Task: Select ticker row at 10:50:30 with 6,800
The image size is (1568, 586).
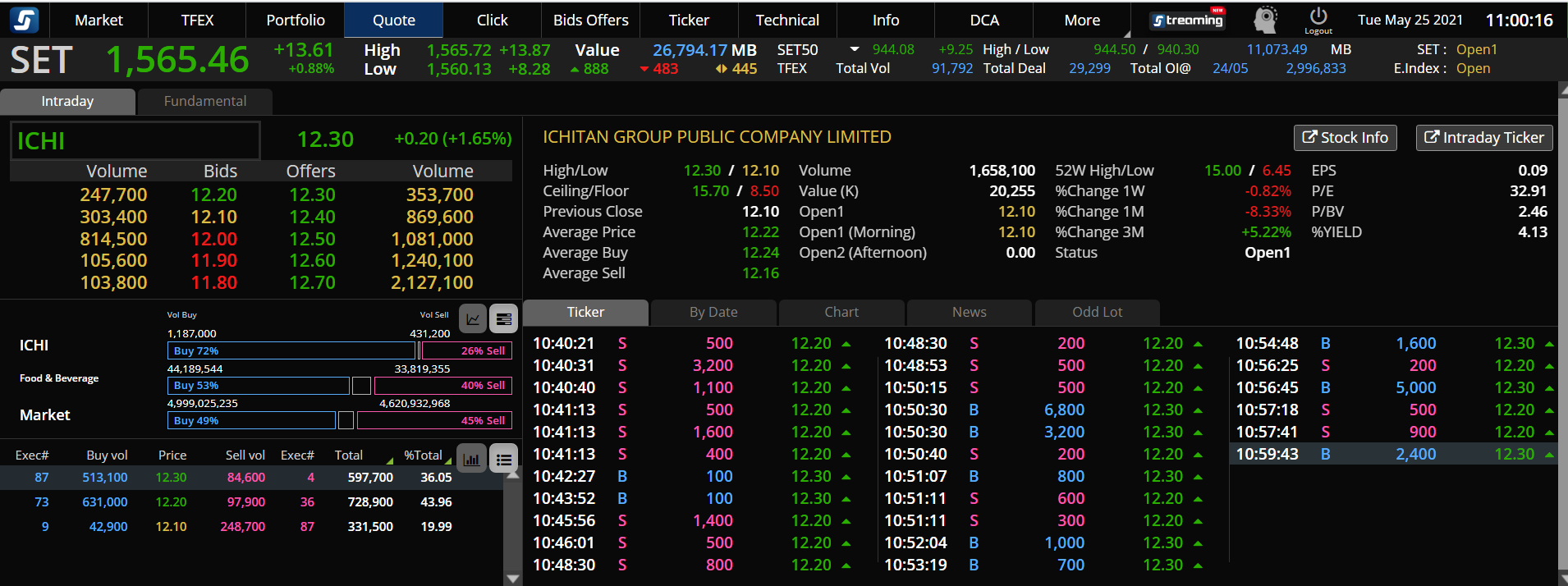Action: pyautogui.click(x=1043, y=410)
